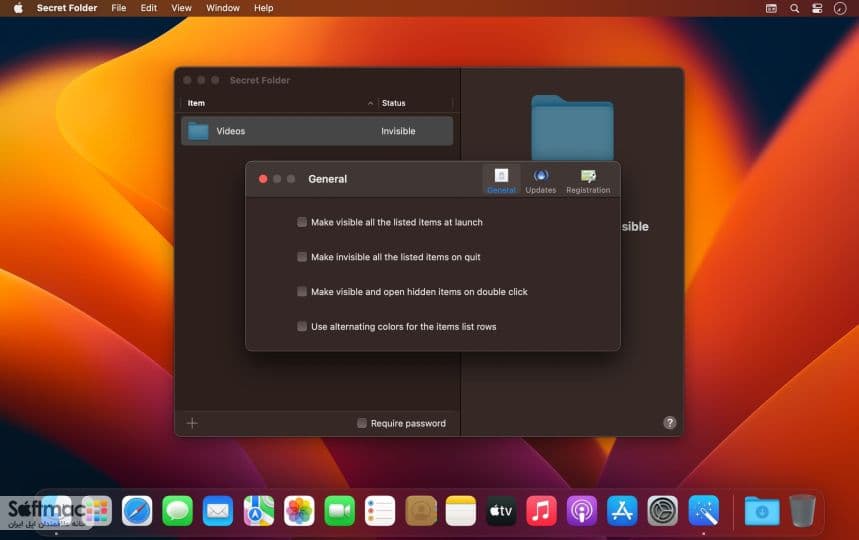The image size is (859, 540).
Task: Toggle open hidden items on double click
Action: coord(302,291)
